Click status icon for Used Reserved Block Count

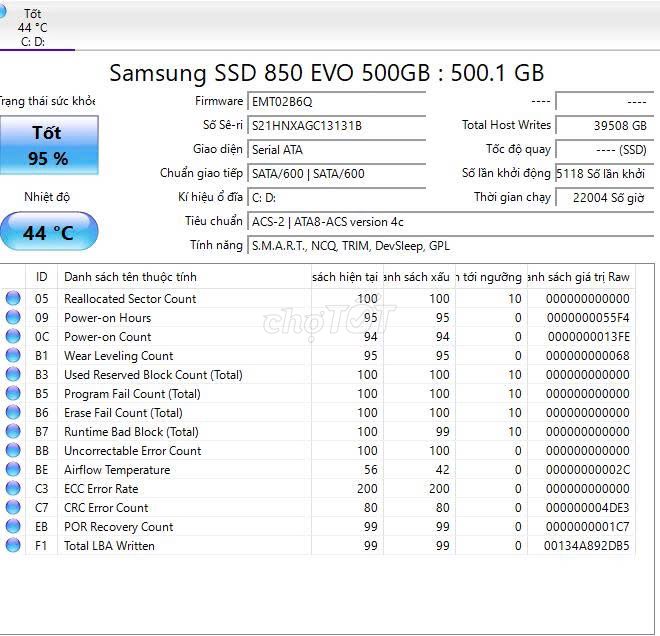[x=13, y=374]
